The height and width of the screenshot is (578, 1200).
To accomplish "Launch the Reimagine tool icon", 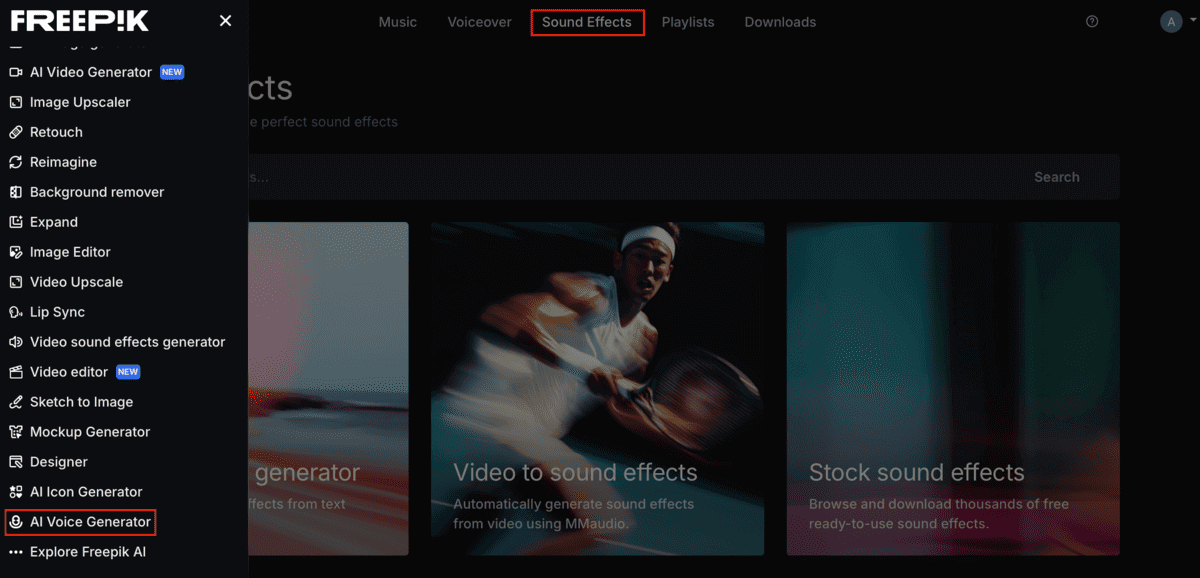I will tap(15, 162).
